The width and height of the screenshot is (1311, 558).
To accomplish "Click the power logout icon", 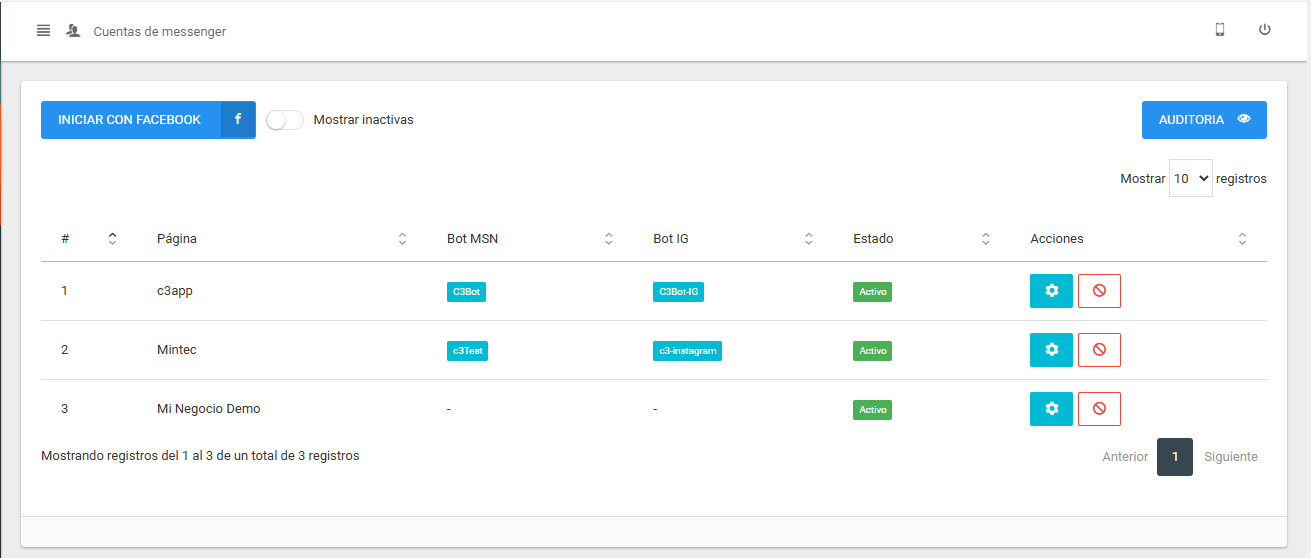I will coord(1264,30).
